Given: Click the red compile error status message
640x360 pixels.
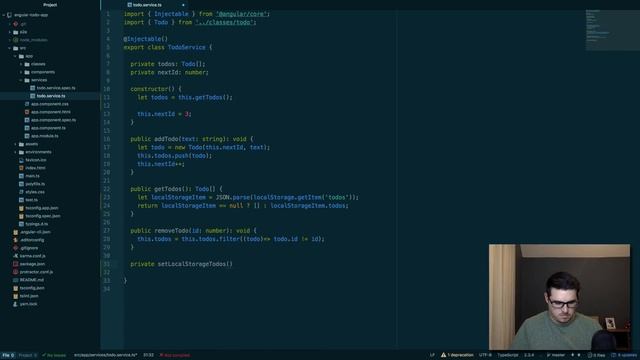Looking at the screenshot, I should coord(175,355).
